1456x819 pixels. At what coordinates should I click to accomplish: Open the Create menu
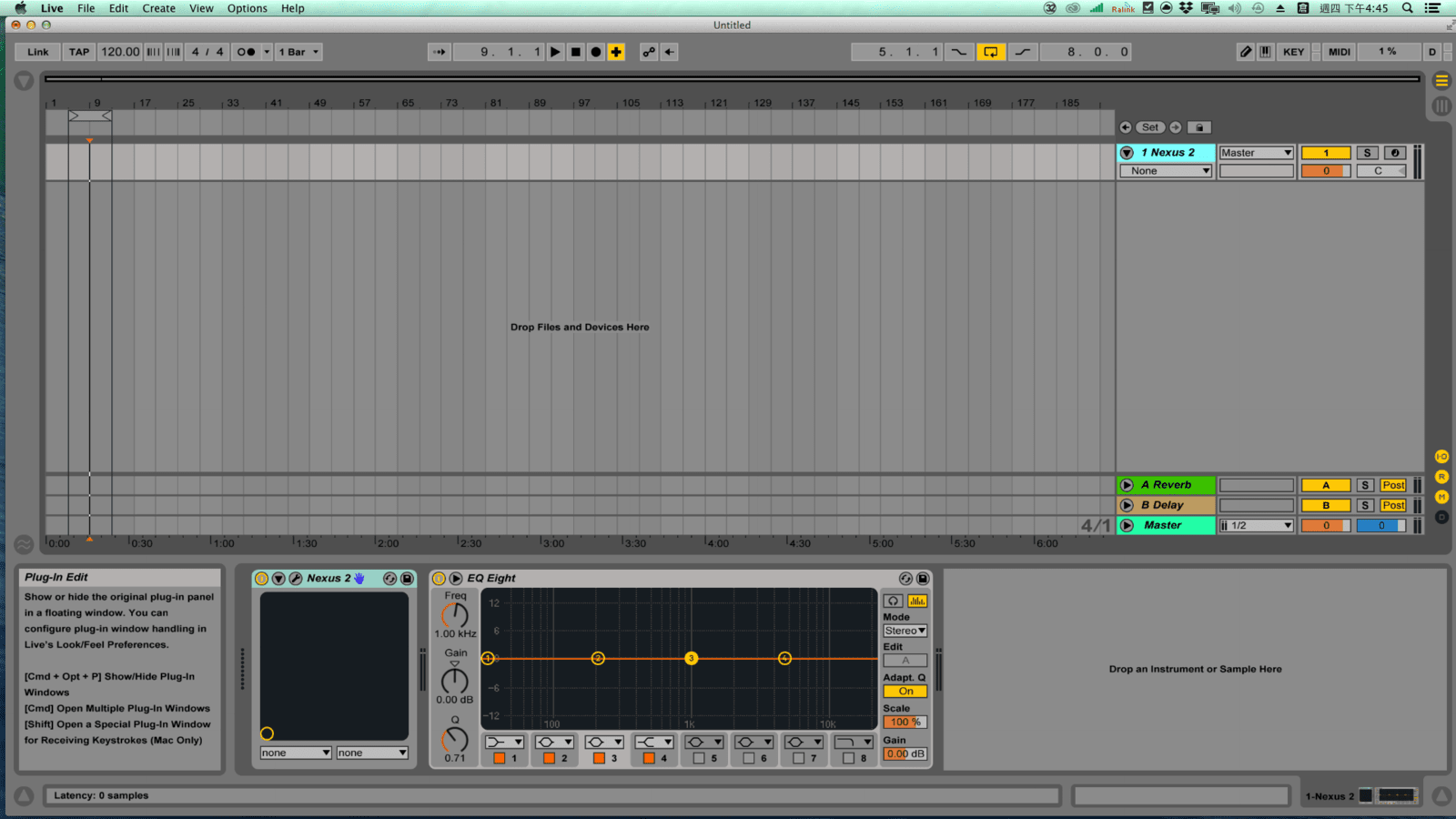pos(158,8)
